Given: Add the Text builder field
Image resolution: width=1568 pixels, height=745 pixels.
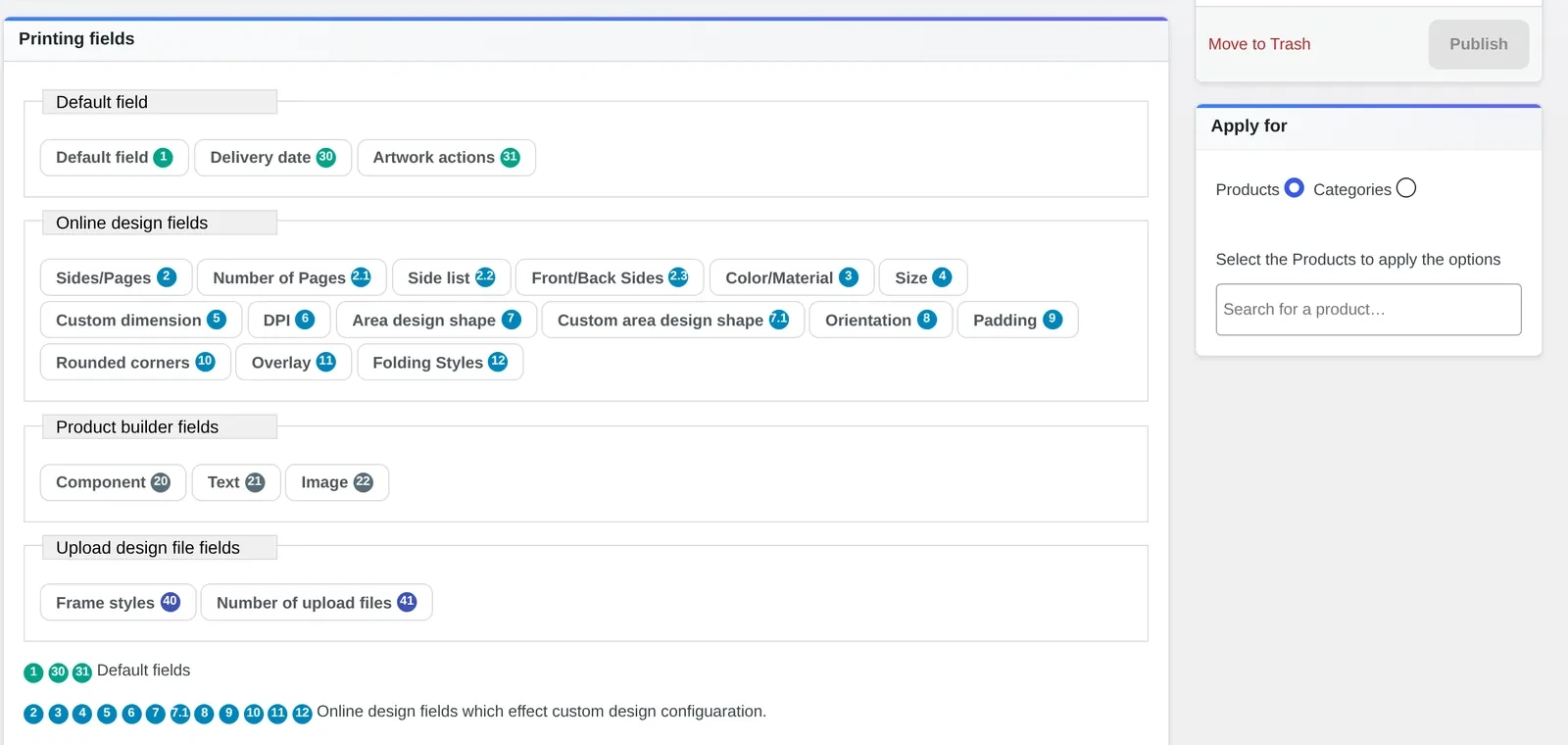Looking at the screenshot, I should (x=236, y=482).
